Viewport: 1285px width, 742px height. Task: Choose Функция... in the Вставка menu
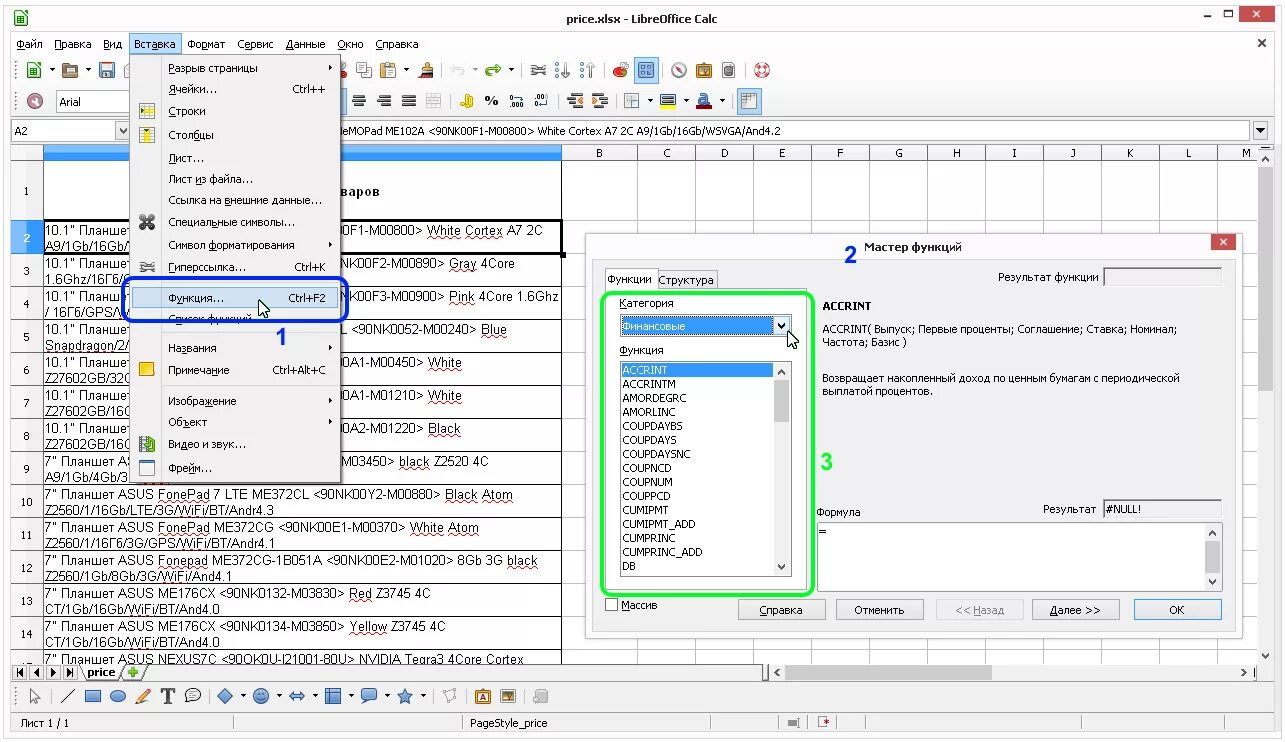click(x=236, y=298)
